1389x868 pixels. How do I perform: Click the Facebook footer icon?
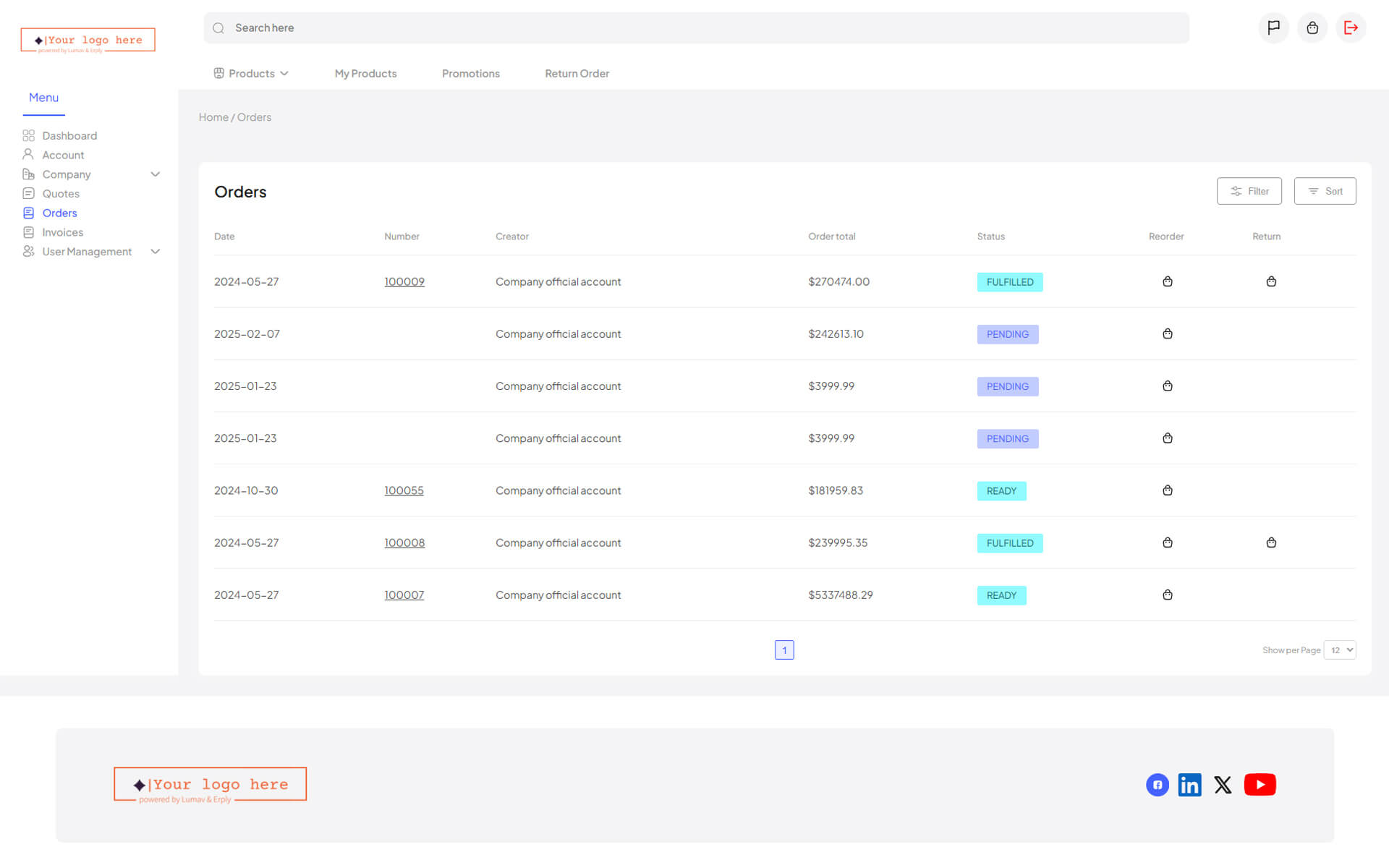pos(1157,785)
